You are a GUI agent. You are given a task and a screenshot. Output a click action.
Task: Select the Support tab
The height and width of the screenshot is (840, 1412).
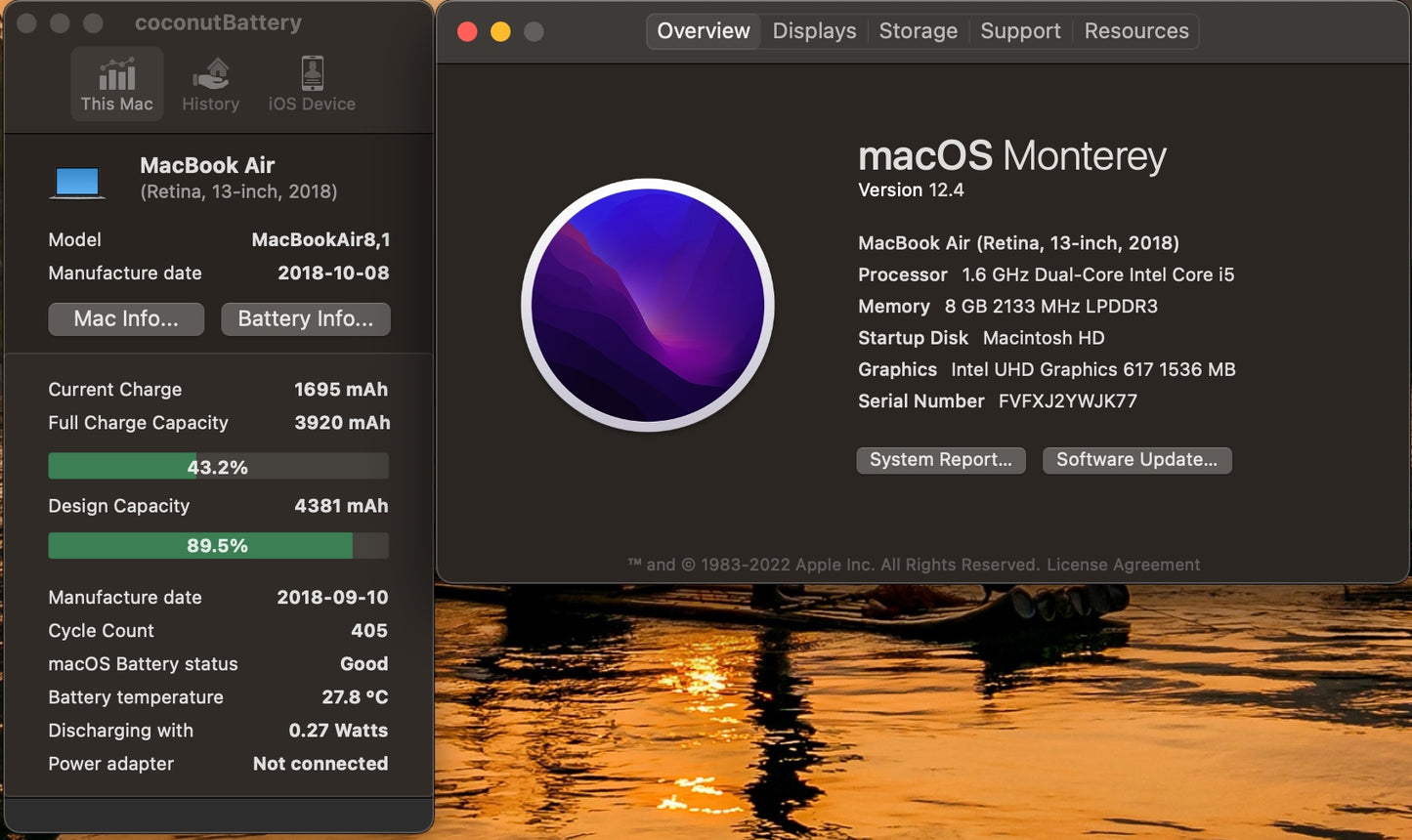click(x=1020, y=30)
